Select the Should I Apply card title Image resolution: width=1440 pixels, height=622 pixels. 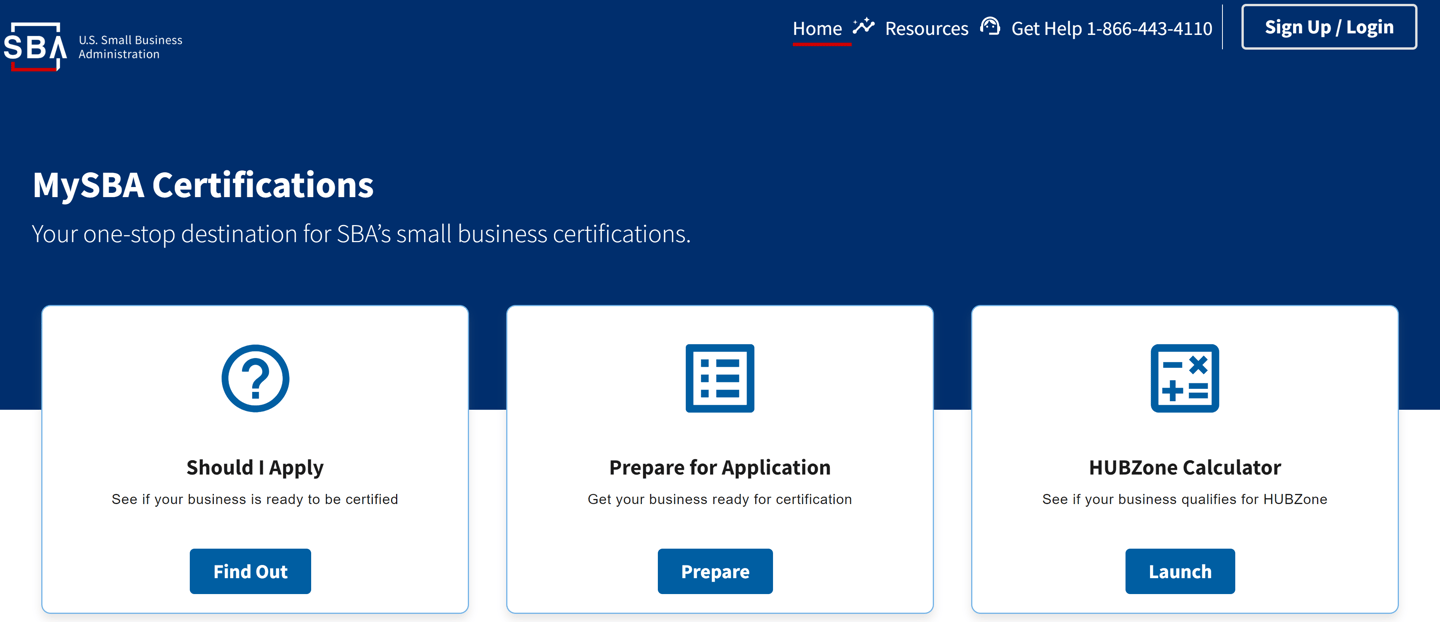pos(255,467)
